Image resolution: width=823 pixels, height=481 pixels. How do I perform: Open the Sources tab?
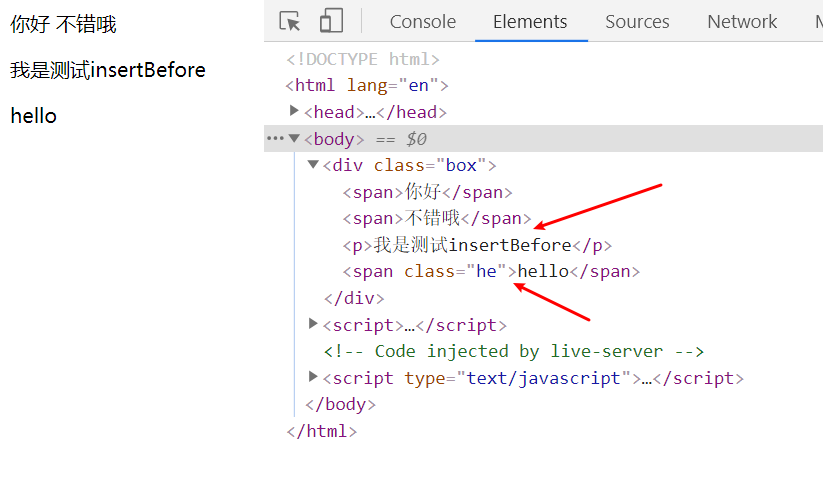[637, 21]
